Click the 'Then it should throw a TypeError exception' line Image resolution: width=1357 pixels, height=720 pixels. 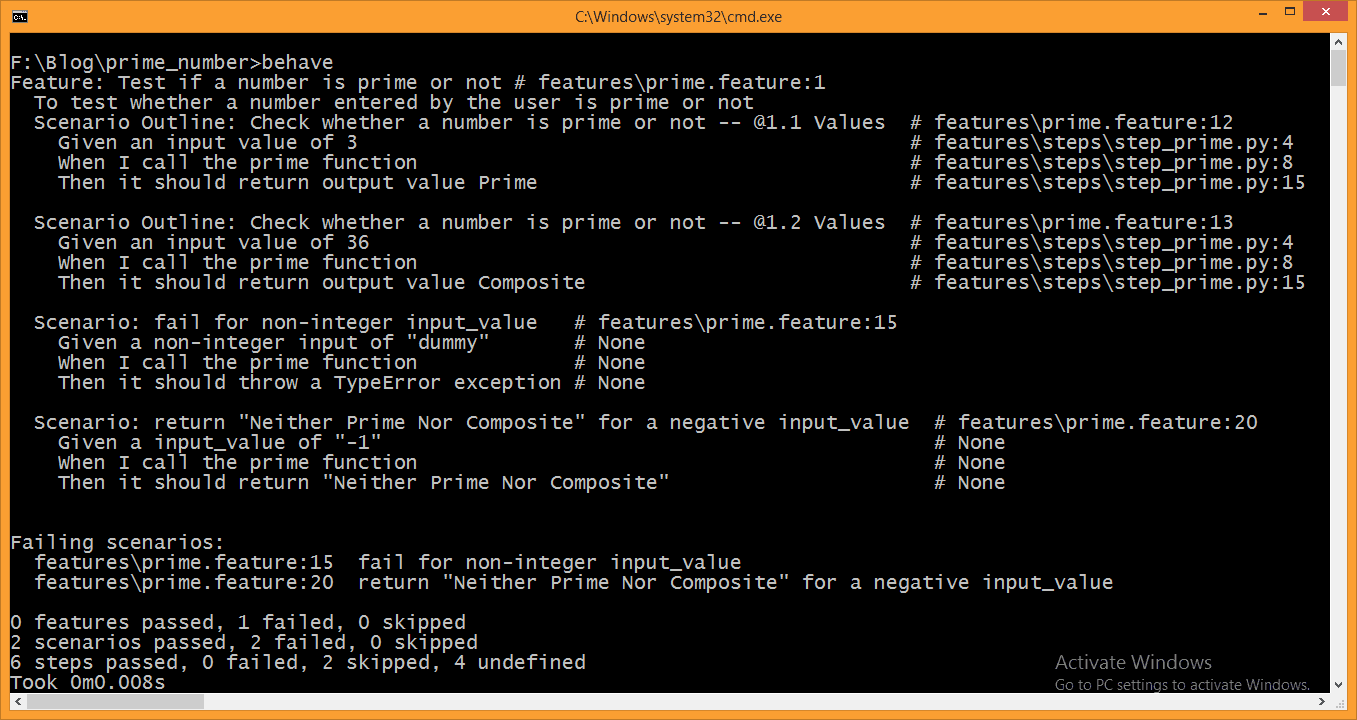click(x=309, y=382)
